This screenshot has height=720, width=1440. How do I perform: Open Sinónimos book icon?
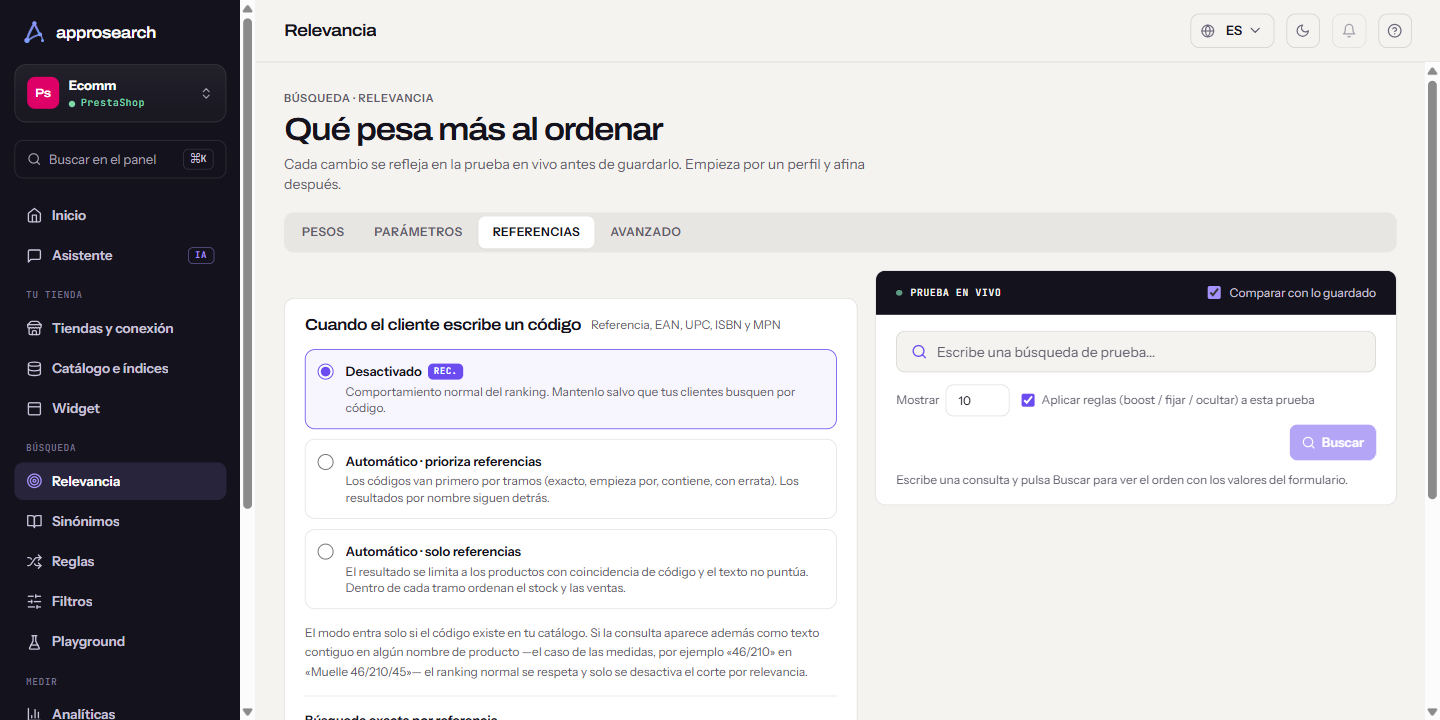coord(34,521)
